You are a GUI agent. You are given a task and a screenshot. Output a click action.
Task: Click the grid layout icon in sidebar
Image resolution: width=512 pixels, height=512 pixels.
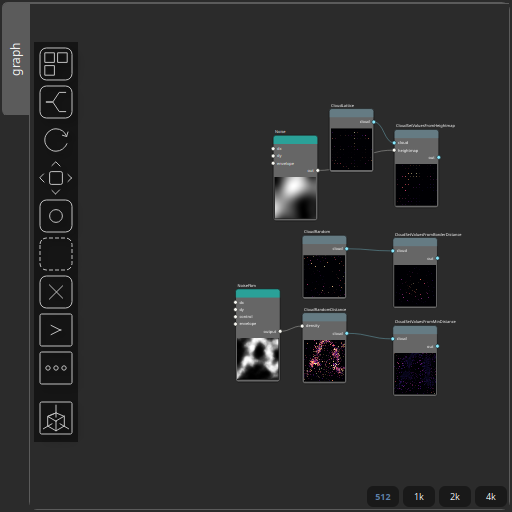[x=56, y=64]
